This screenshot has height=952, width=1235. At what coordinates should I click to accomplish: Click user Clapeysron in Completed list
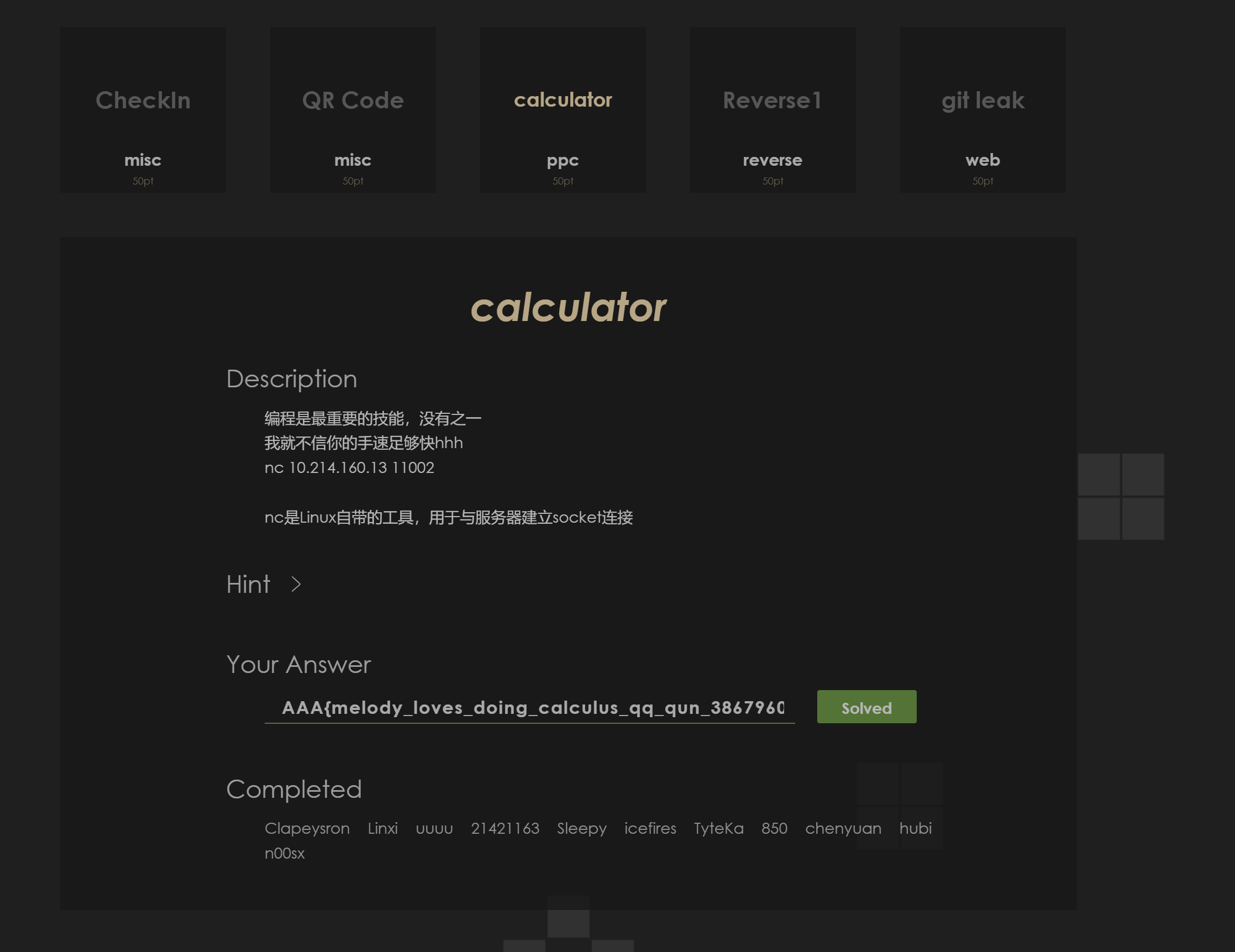click(x=307, y=828)
